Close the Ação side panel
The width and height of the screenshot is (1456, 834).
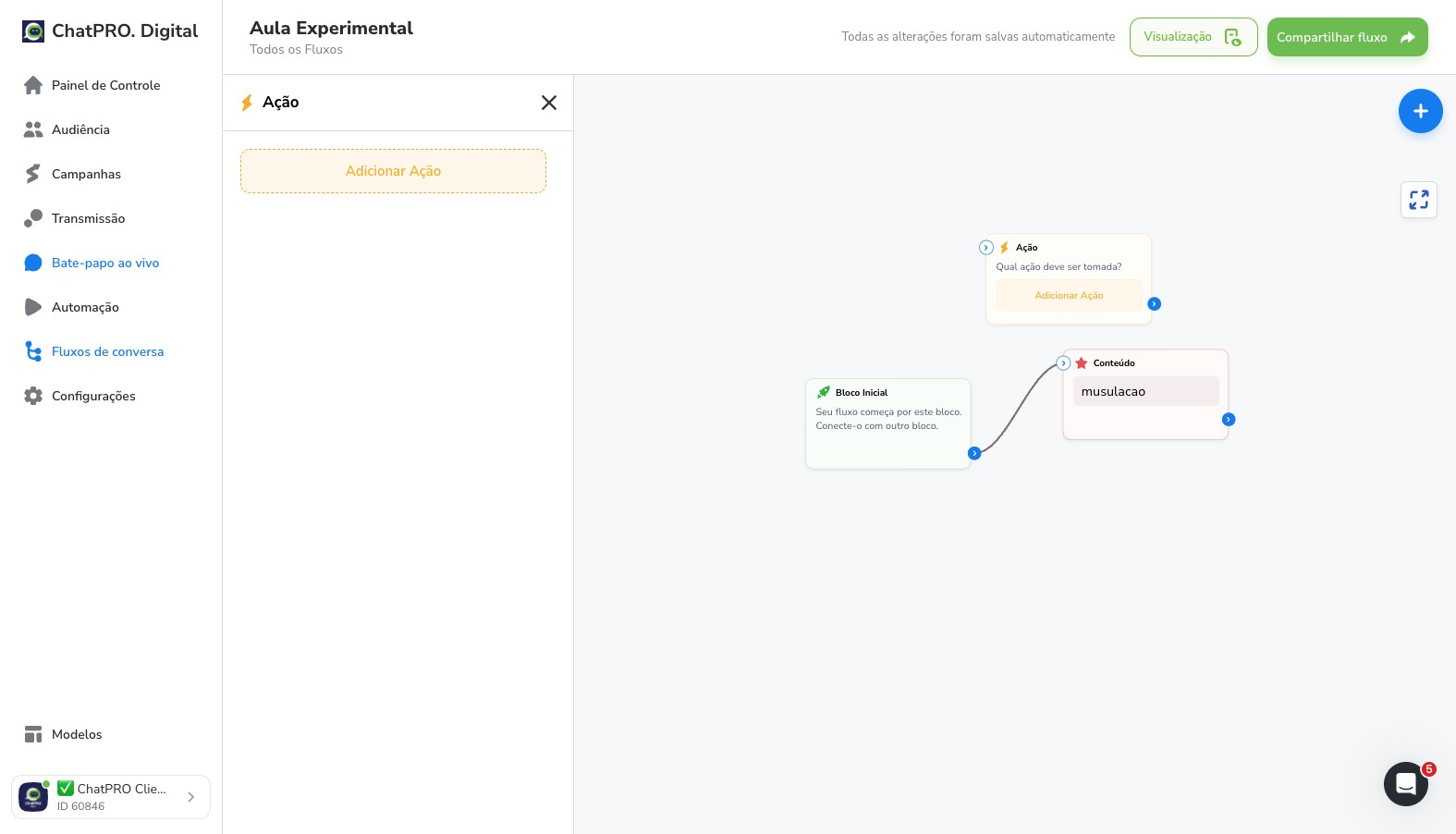click(x=549, y=103)
